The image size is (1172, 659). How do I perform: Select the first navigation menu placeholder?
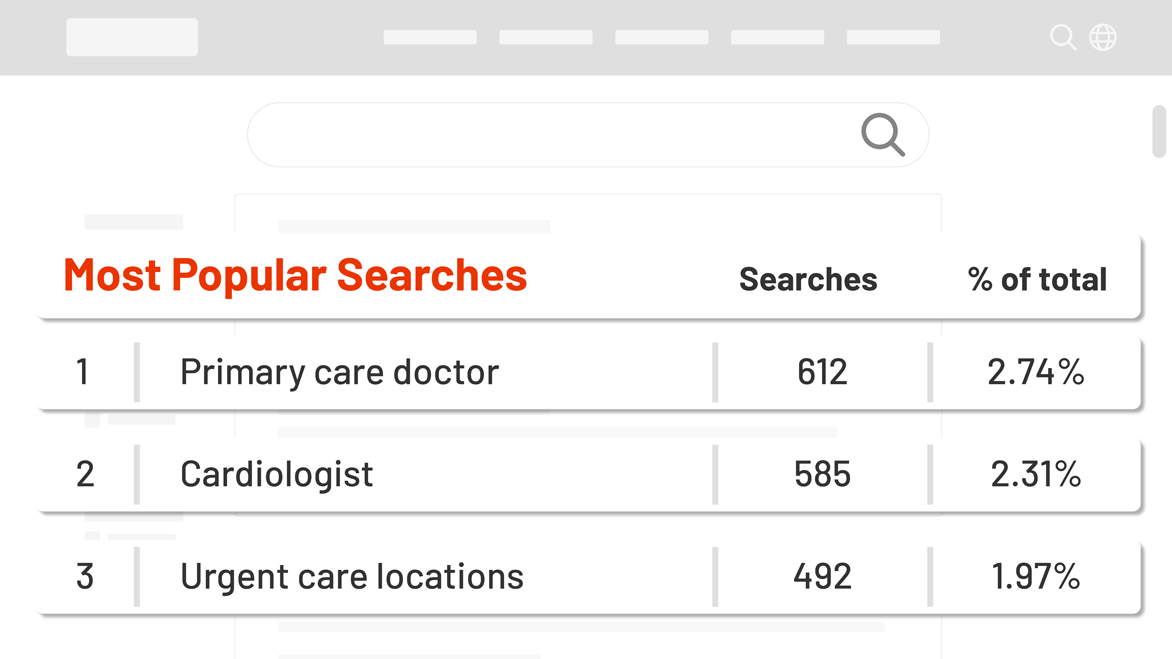[430, 37]
